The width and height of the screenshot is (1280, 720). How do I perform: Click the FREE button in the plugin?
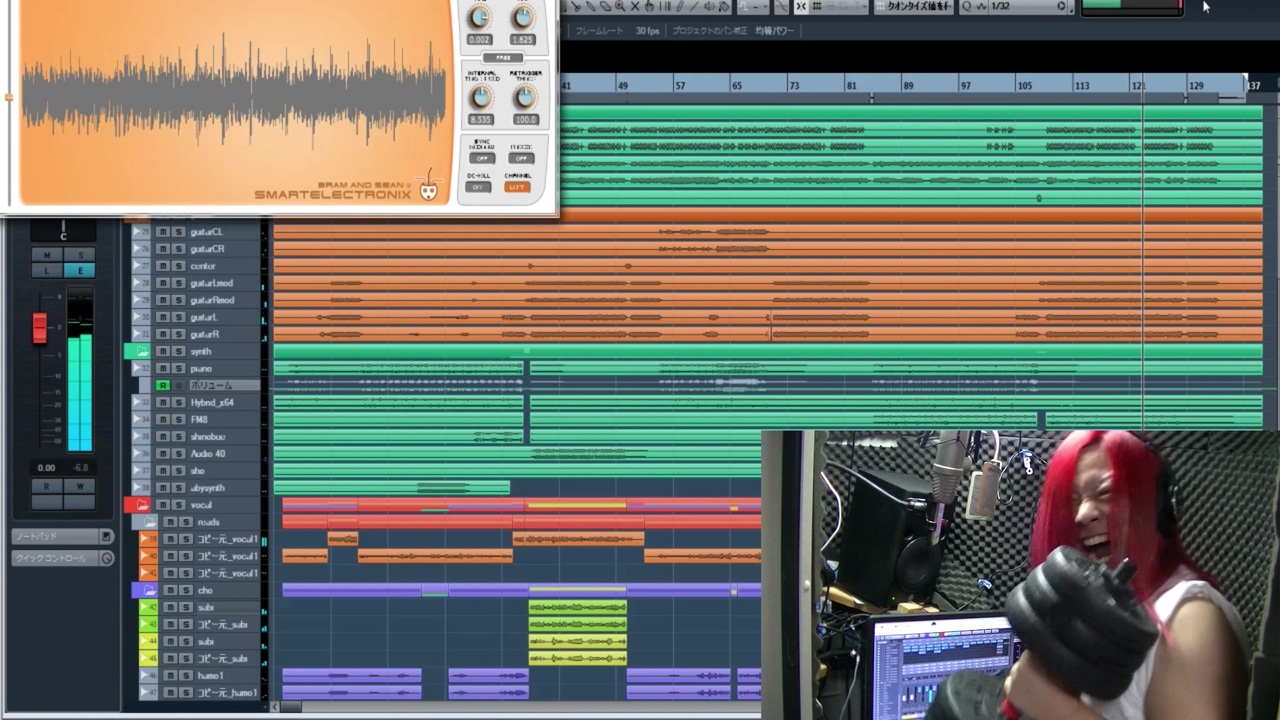coord(503,58)
